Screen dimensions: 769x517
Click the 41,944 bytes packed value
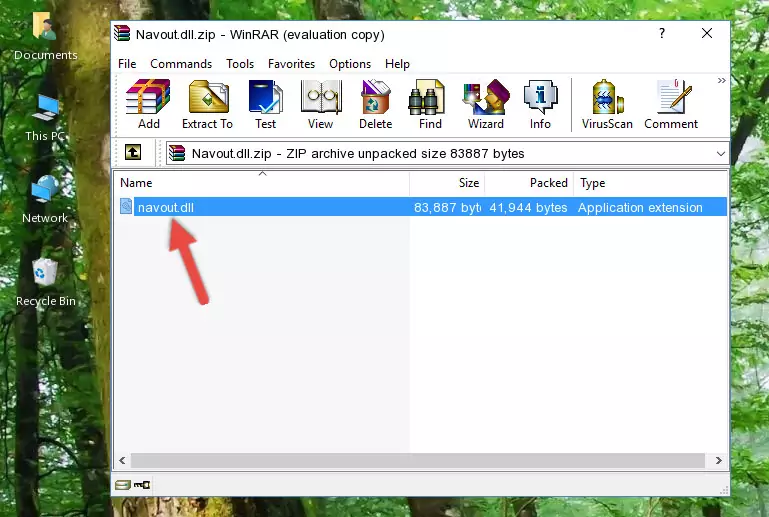click(x=528, y=207)
